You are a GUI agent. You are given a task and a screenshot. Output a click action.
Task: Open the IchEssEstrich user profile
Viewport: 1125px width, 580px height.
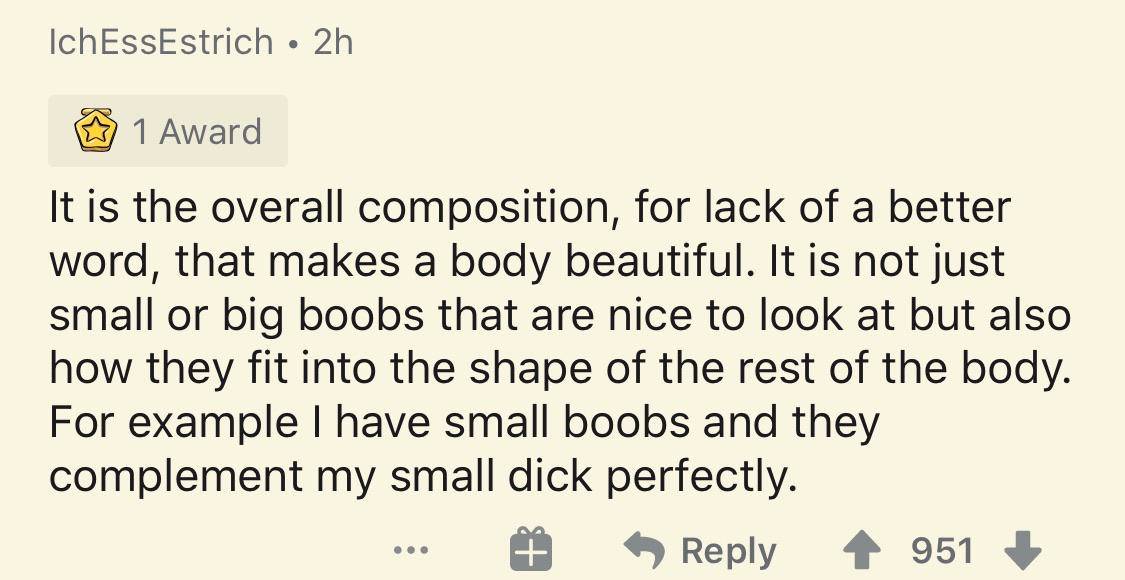(161, 42)
